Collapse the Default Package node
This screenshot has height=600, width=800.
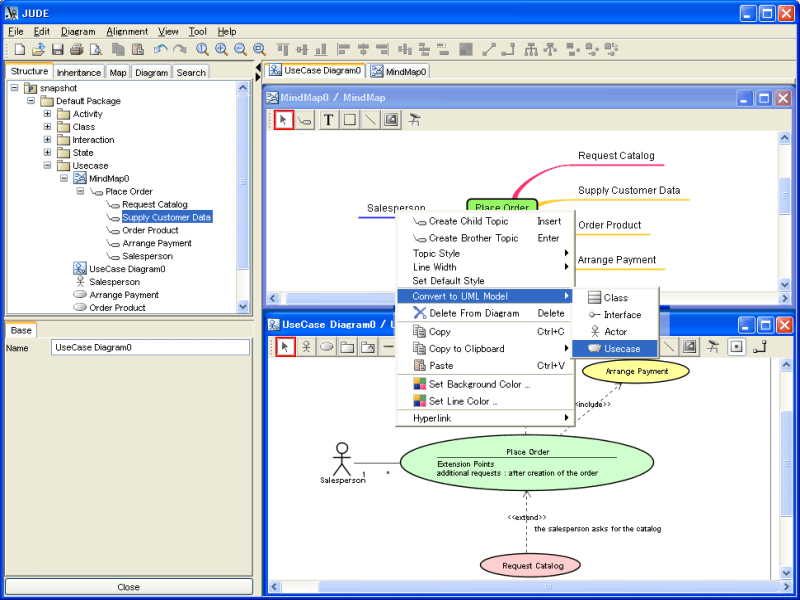point(31,101)
